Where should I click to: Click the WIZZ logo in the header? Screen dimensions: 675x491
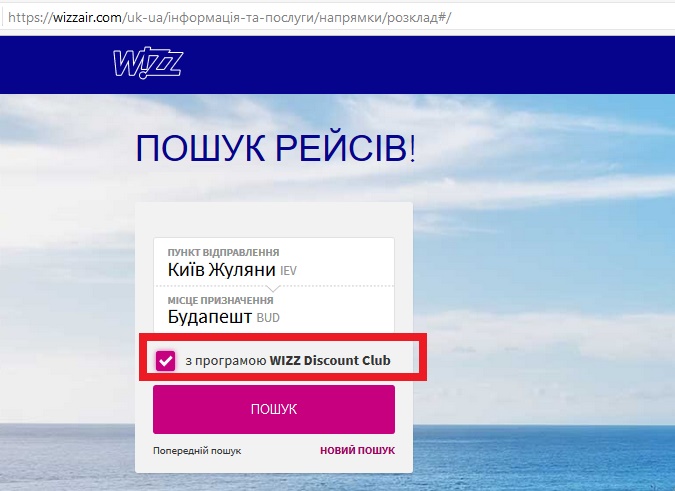click(147, 63)
